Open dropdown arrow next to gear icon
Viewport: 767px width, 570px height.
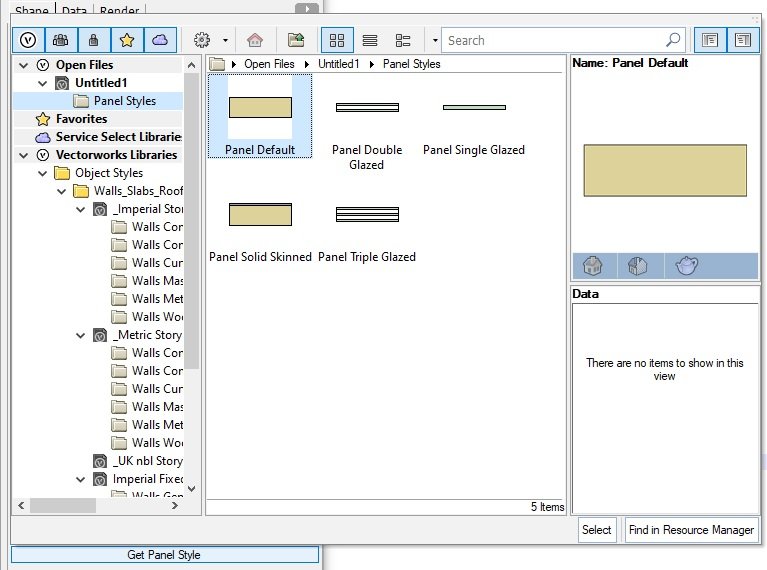225,41
